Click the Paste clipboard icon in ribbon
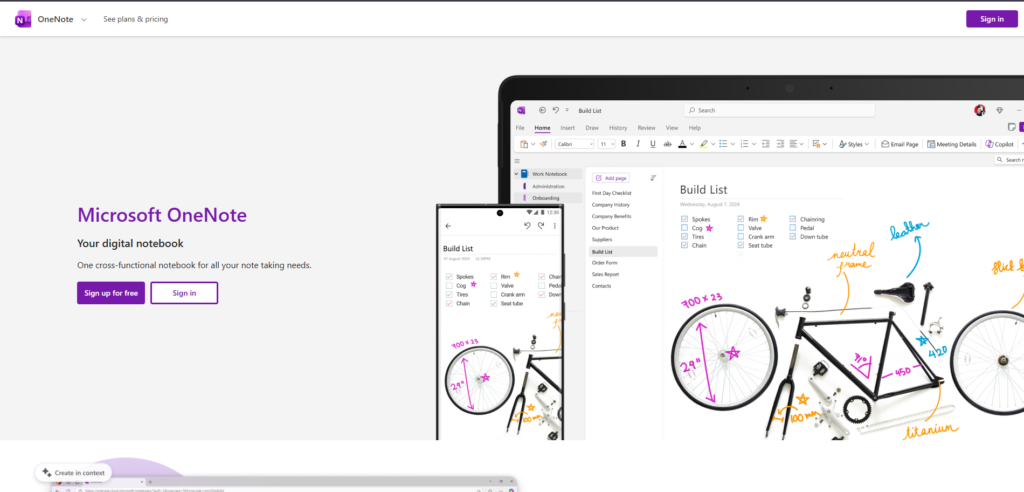The image size is (1024, 492). click(524, 144)
